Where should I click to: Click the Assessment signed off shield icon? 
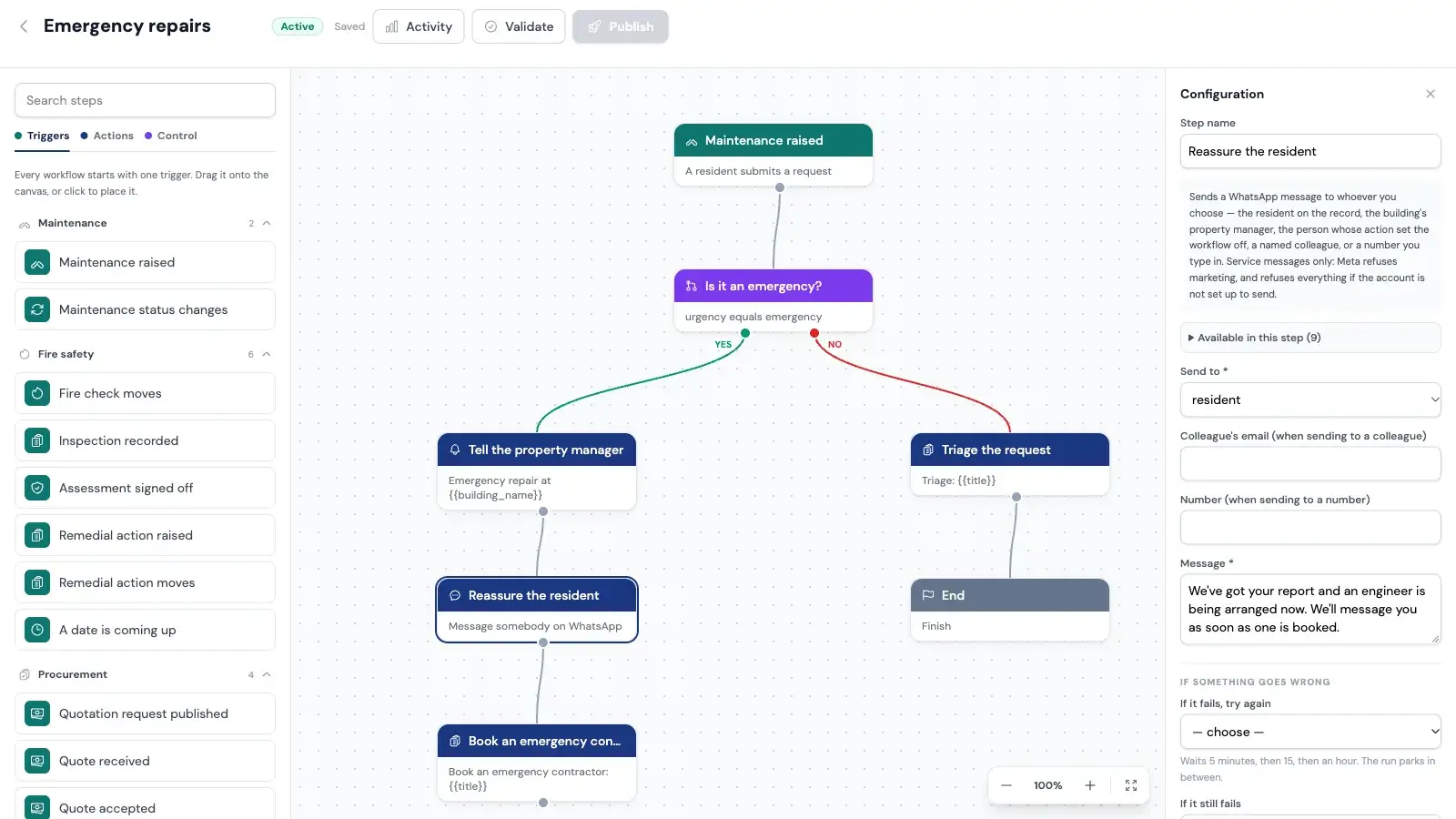(37, 488)
